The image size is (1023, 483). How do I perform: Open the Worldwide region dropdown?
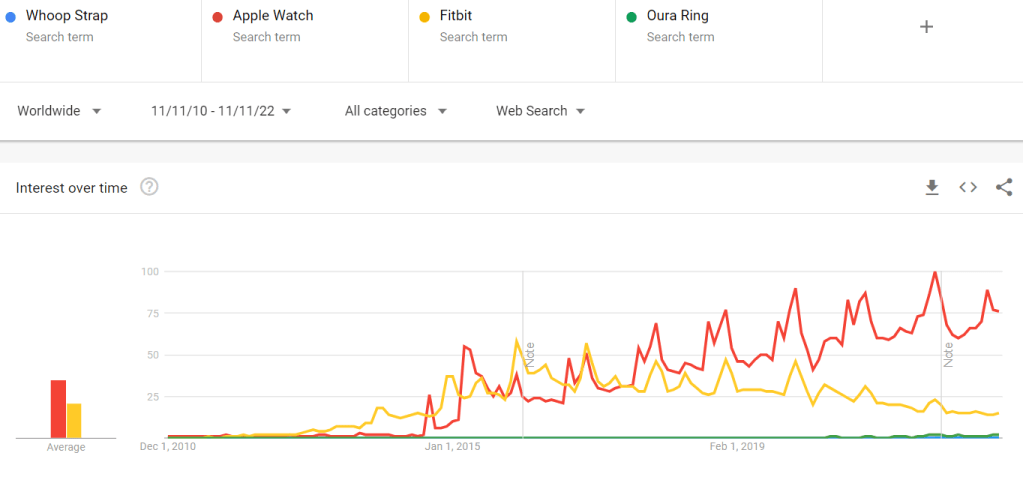tap(59, 111)
